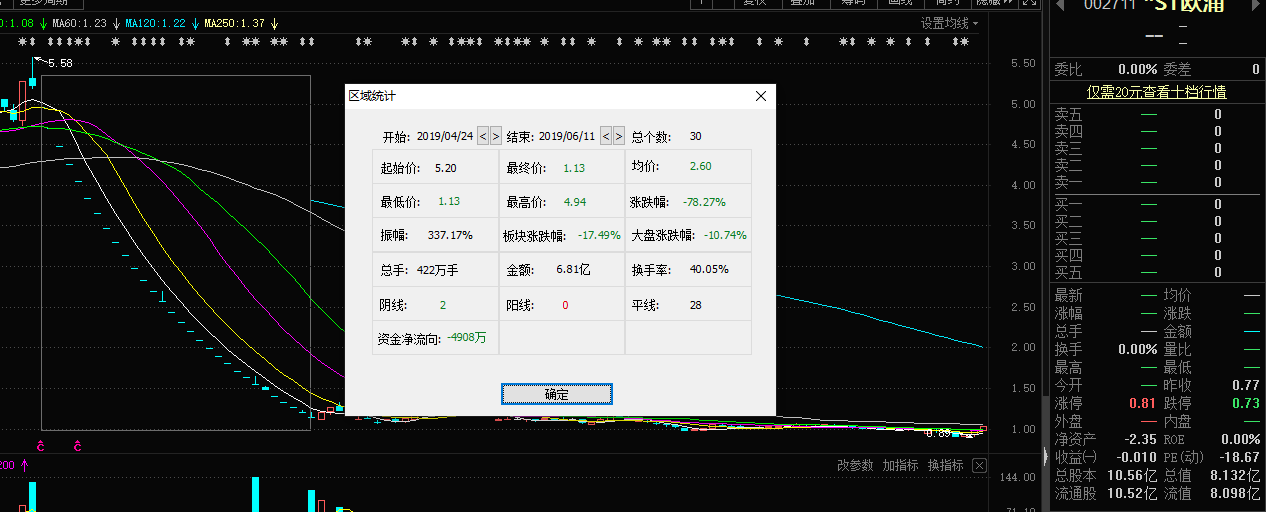The width and height of the screenshot is (1266, 512).
Task: Click the MA250 down-arrow indicator
Action: [x=272, y=23]
